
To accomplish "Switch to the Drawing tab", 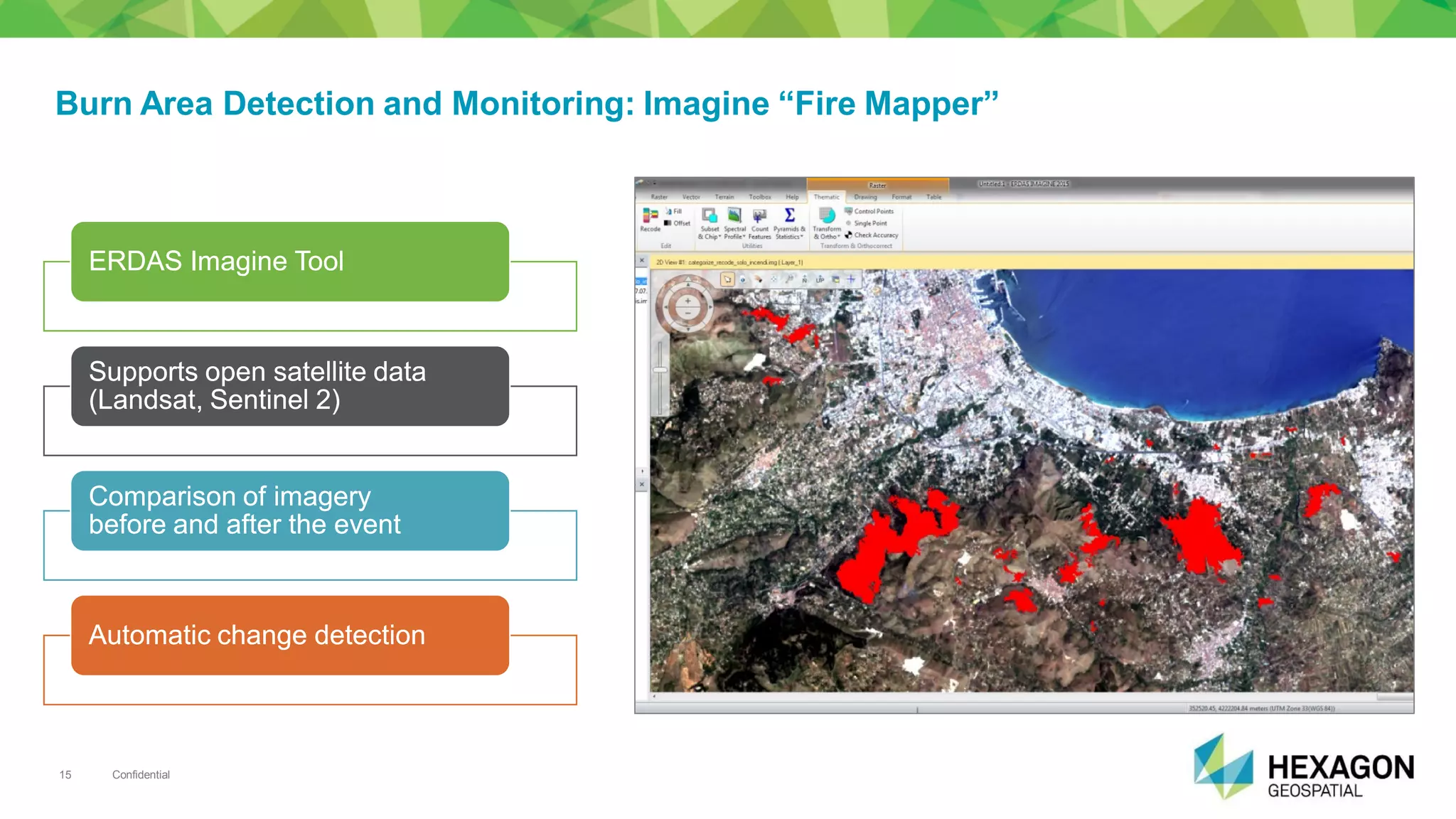I will 865,197.
